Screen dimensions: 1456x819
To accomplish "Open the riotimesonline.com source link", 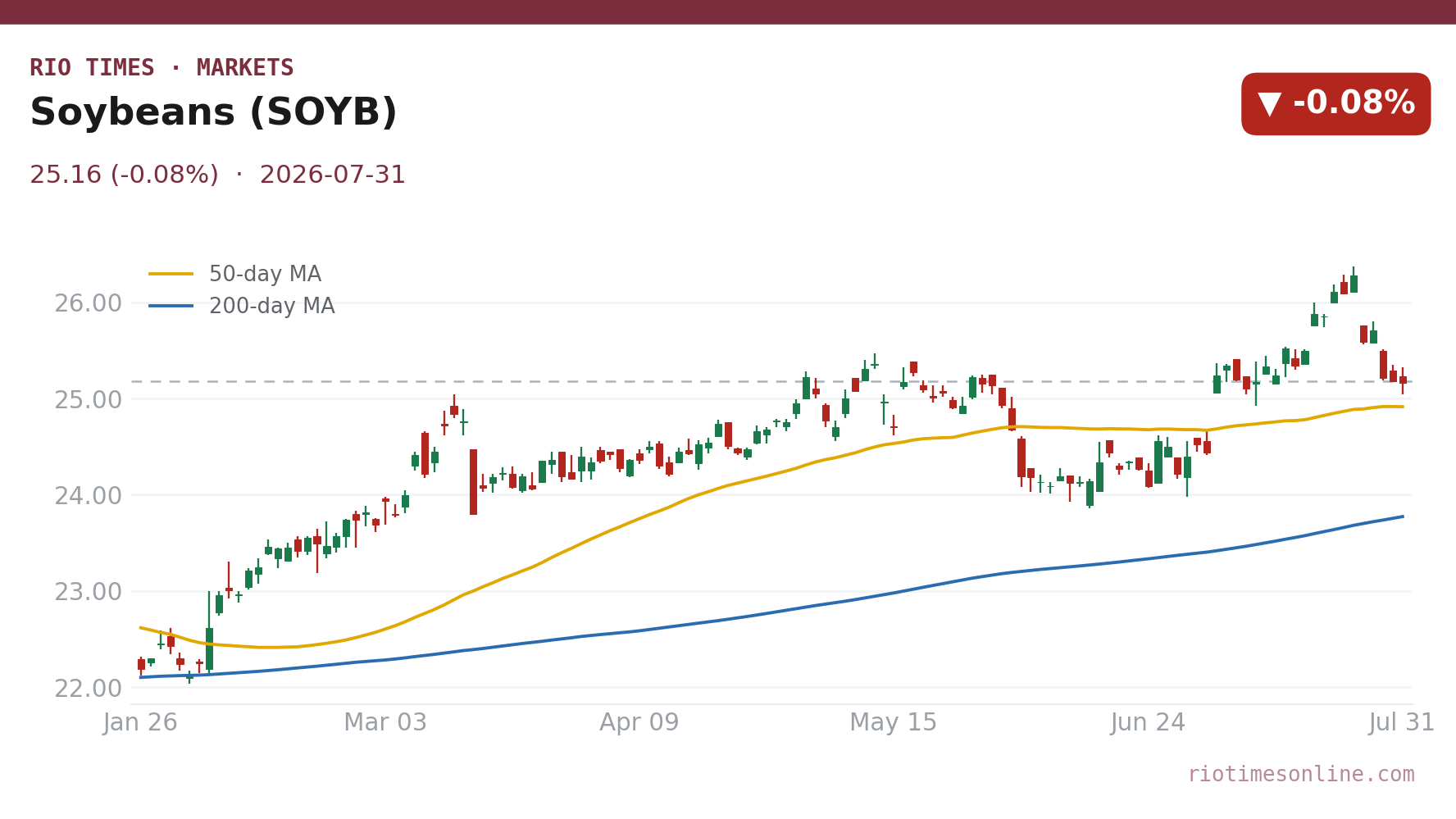I will (1301, 774).
